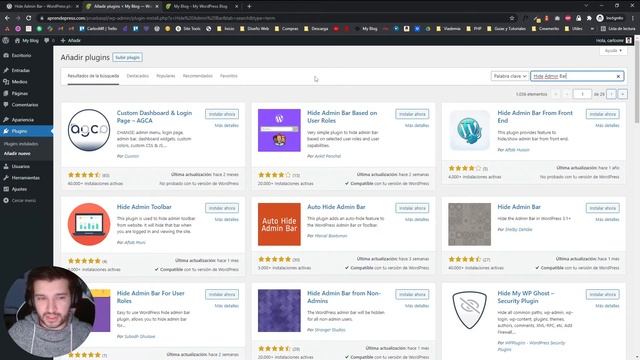Image resolution: width=640 pixels, height=360 pixels.
Task: Click the WordPress logo in admin bar
Action: (x=6, y=40)
